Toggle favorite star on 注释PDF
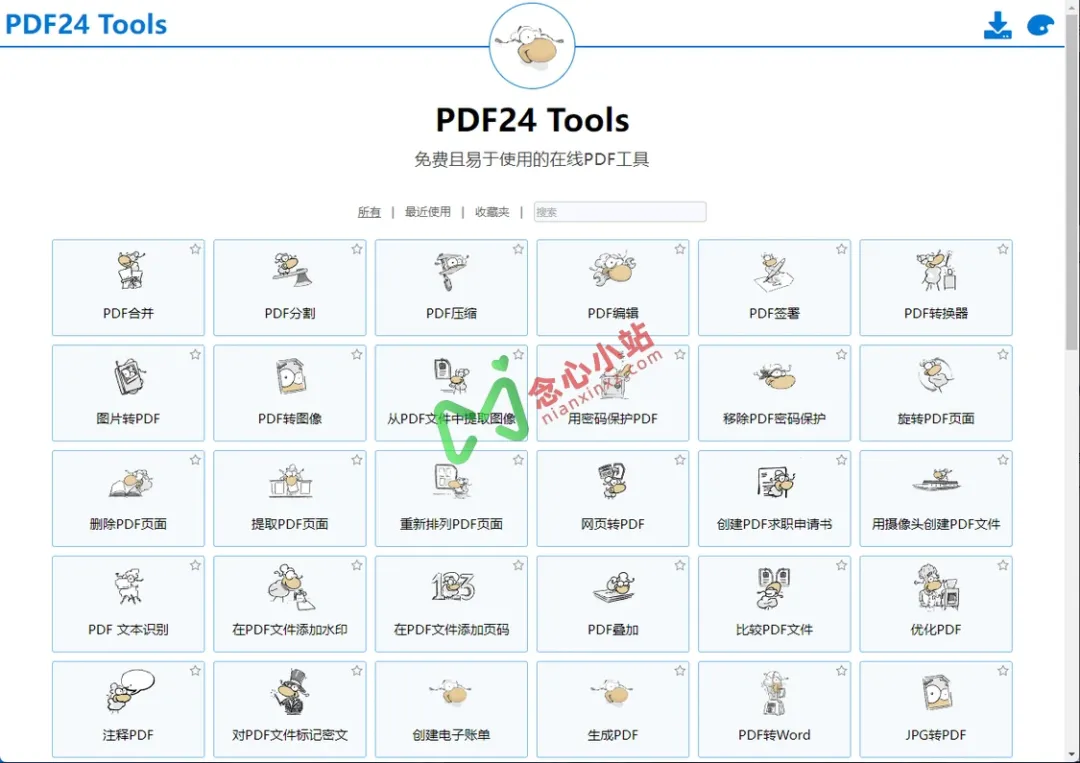Viewport: 1080px width, 763px height. (196, 671)
